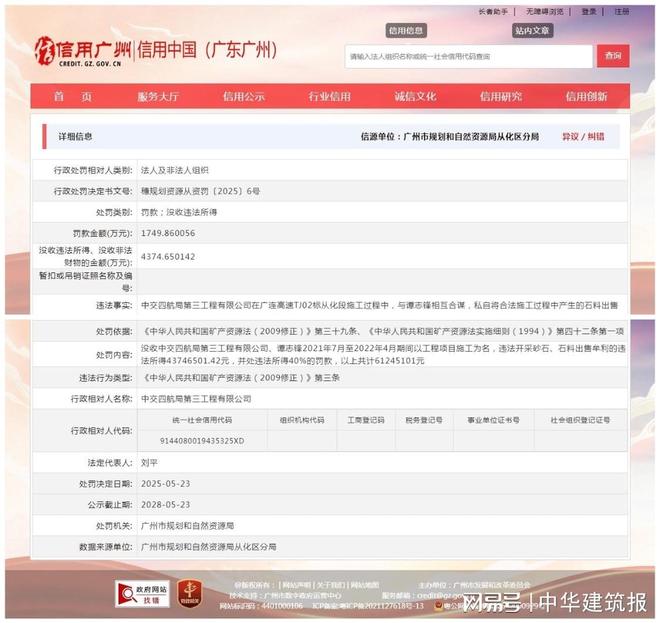Click the 长者助手 link

coord(493,12)
